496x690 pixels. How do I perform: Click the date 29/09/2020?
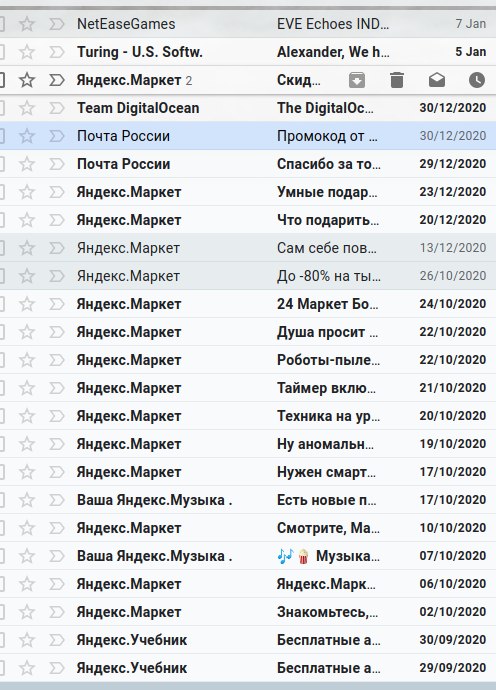point(452,668)
